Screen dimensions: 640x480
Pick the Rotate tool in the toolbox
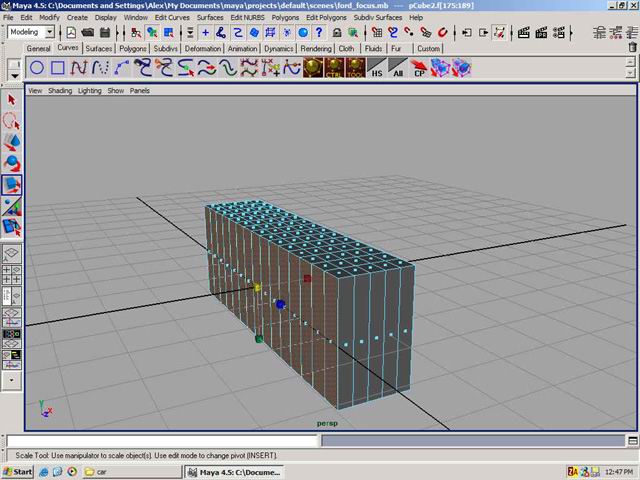coord(11,163)
